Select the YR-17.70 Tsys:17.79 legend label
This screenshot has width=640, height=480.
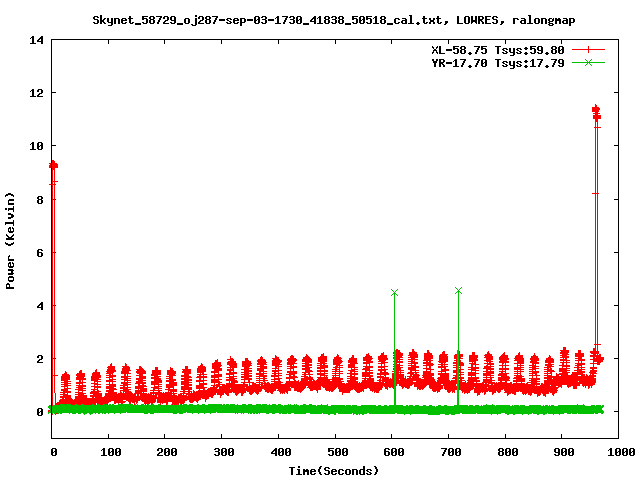(x=498, y=63)
